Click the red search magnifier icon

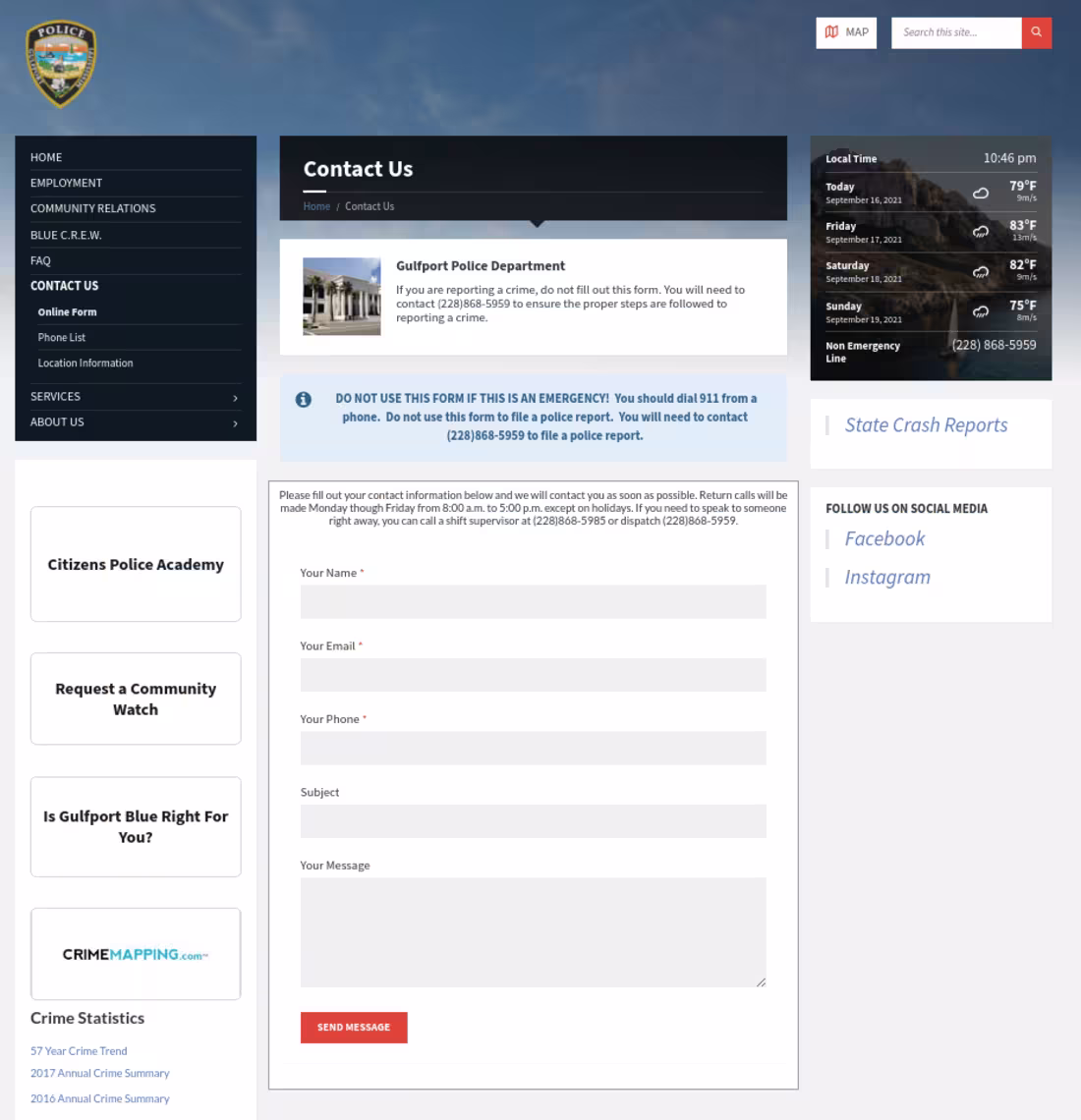coord(1036,31)
